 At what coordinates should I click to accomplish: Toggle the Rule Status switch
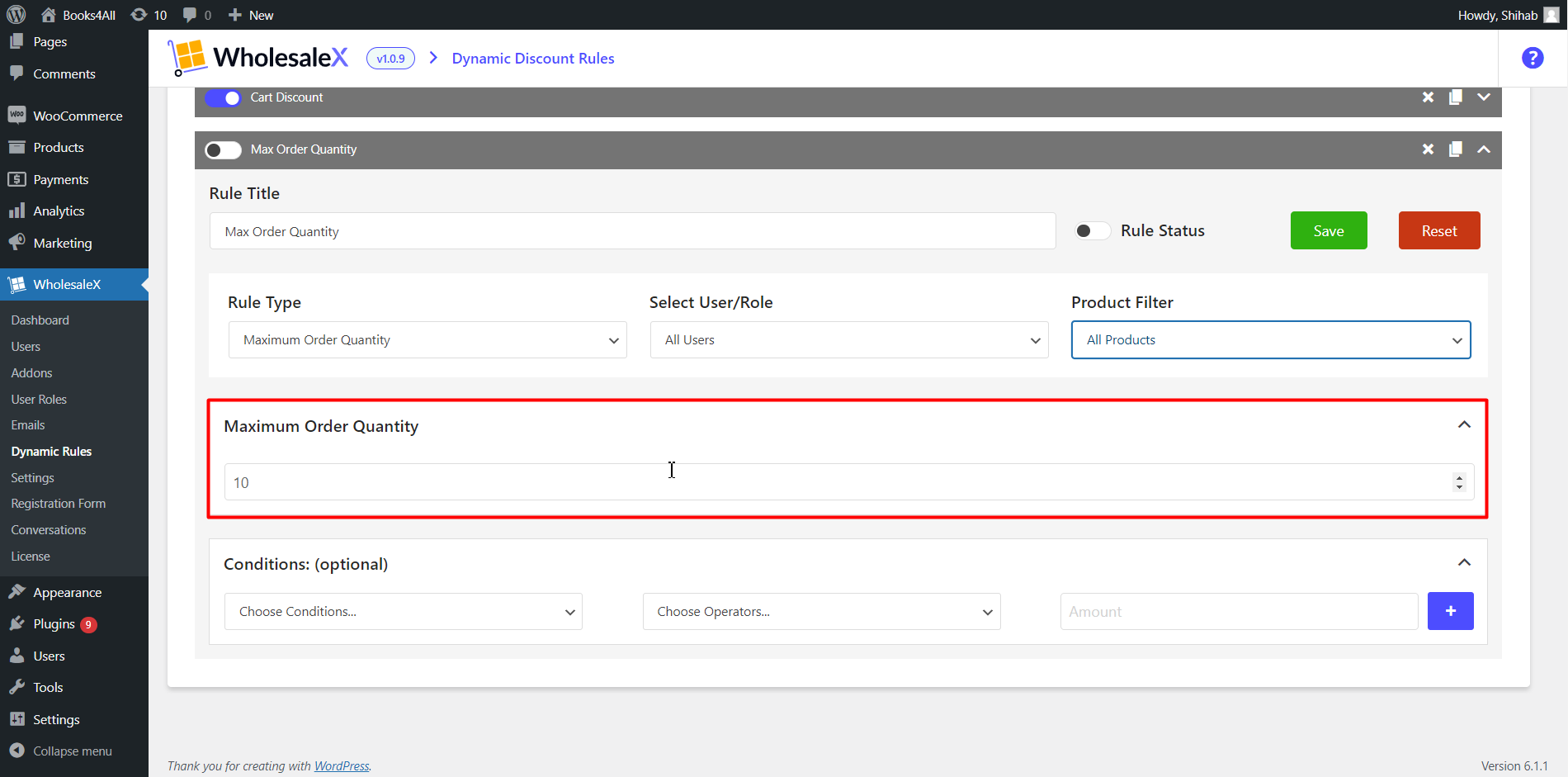point(1092,231)
